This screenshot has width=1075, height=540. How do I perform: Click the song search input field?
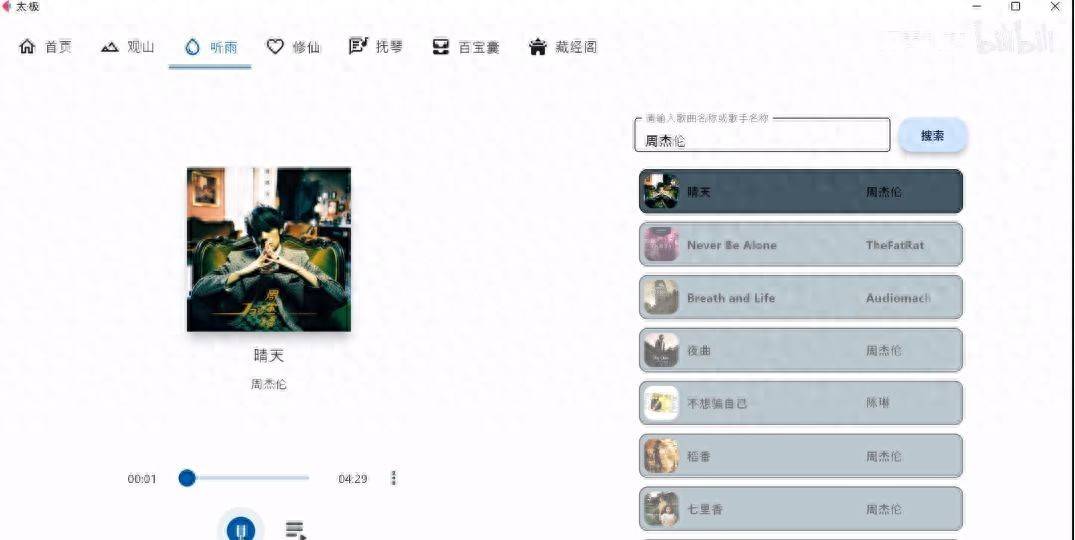[x=762, y=135]
